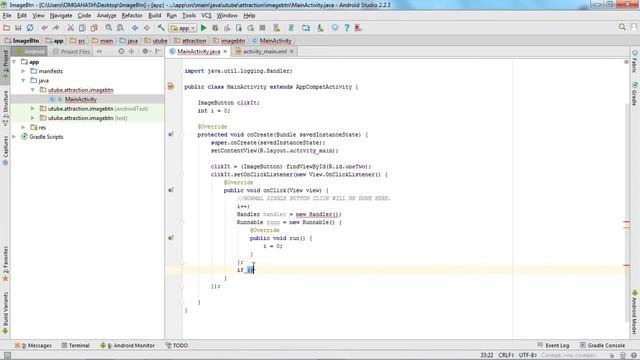The image size is (640, 360).
Task: Navigate Back with the left arrow icon
Action: pos(135,28)
